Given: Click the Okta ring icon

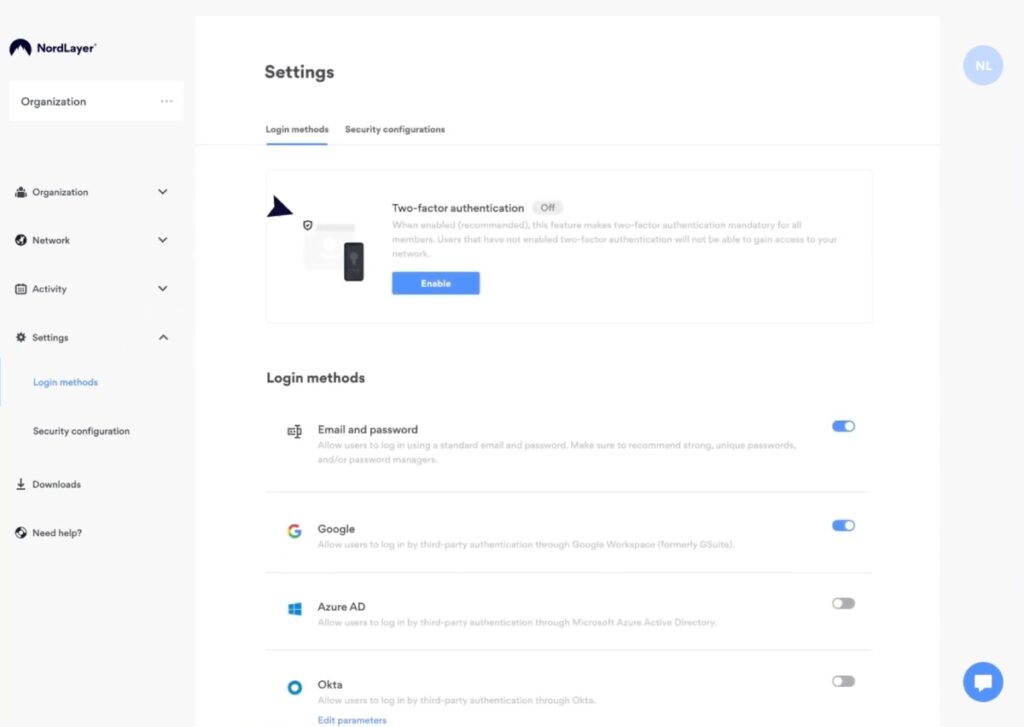Looking at the screenshot, I should (295, 687).
